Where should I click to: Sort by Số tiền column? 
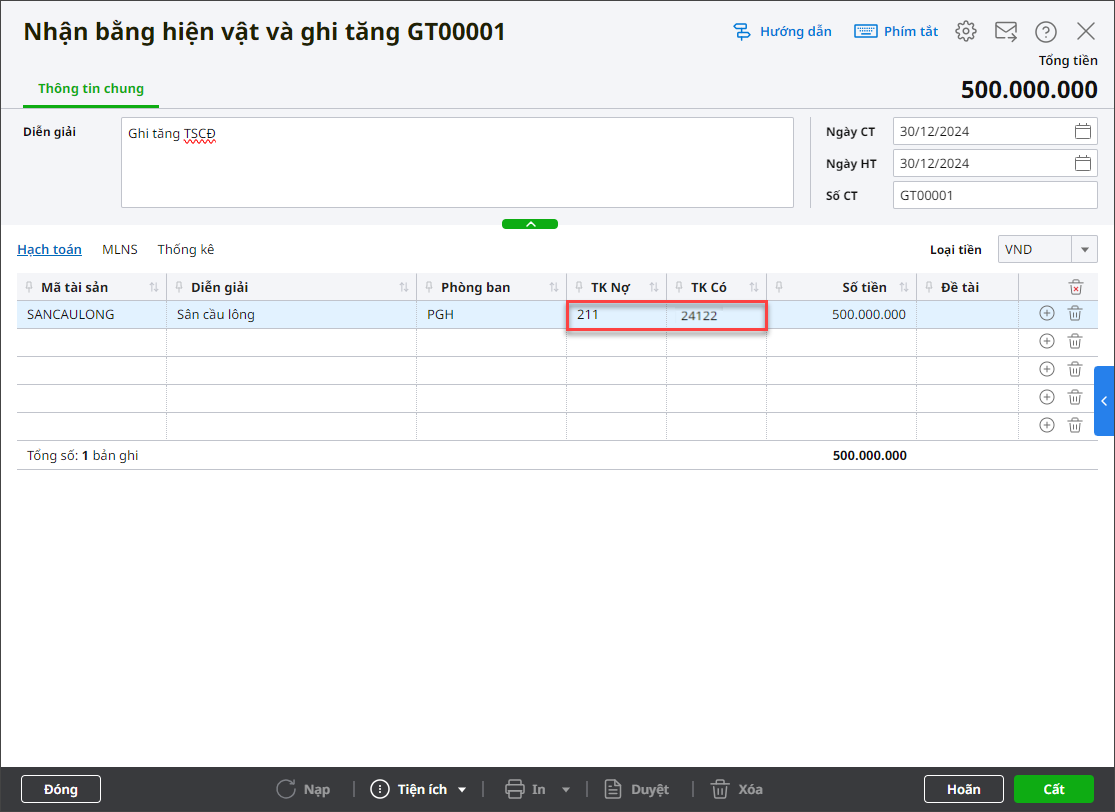(904, 287)
